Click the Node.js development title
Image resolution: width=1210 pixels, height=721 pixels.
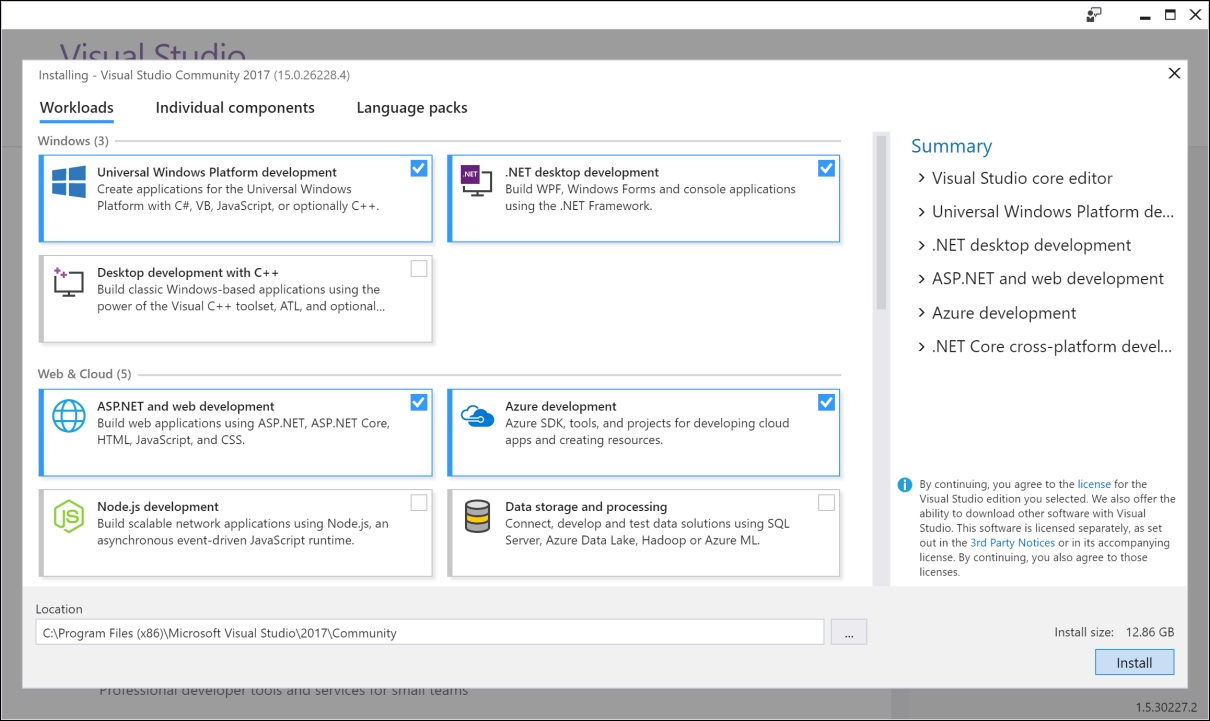(158, 506)
